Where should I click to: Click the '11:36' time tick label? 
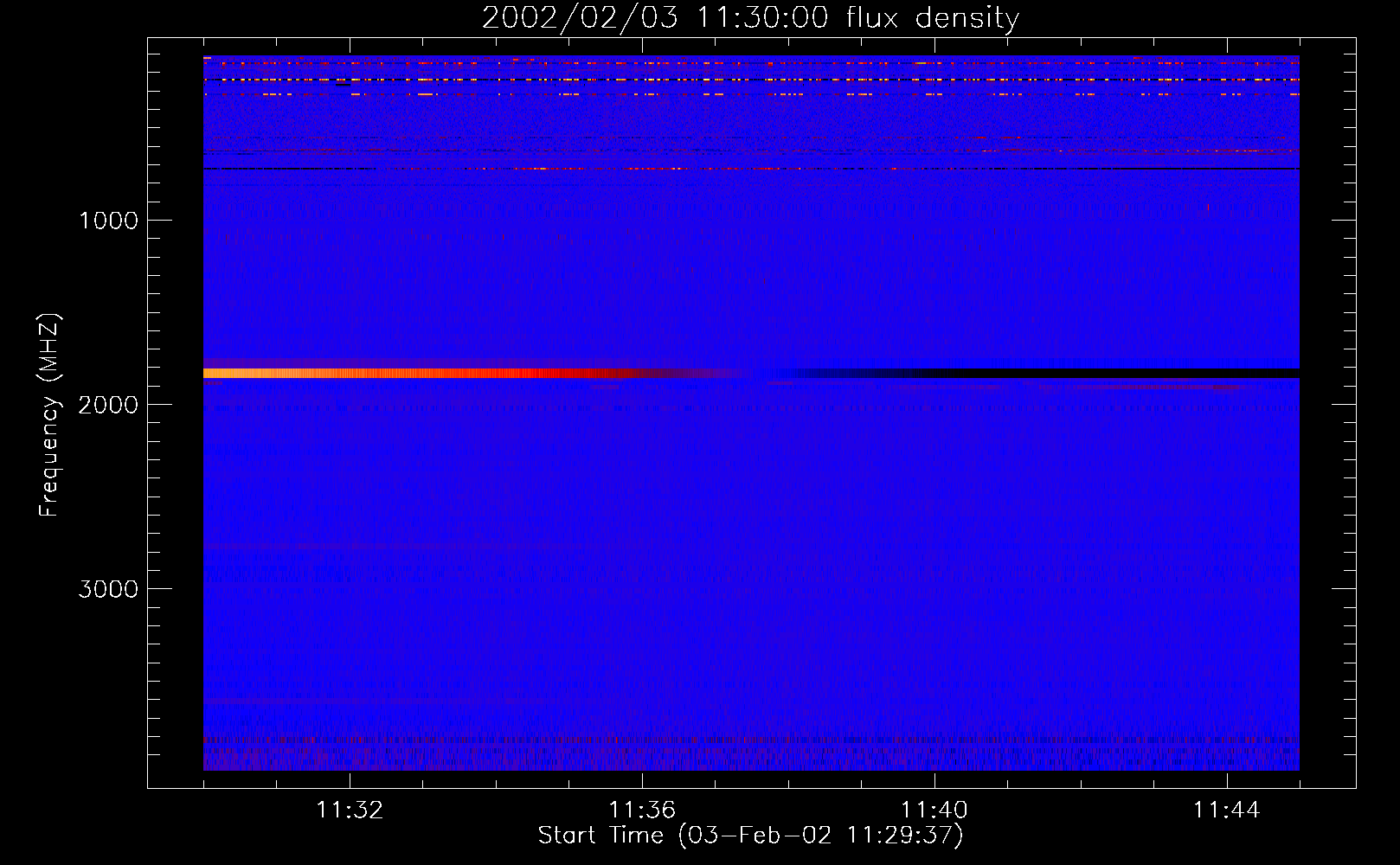[x=642, y=811]
